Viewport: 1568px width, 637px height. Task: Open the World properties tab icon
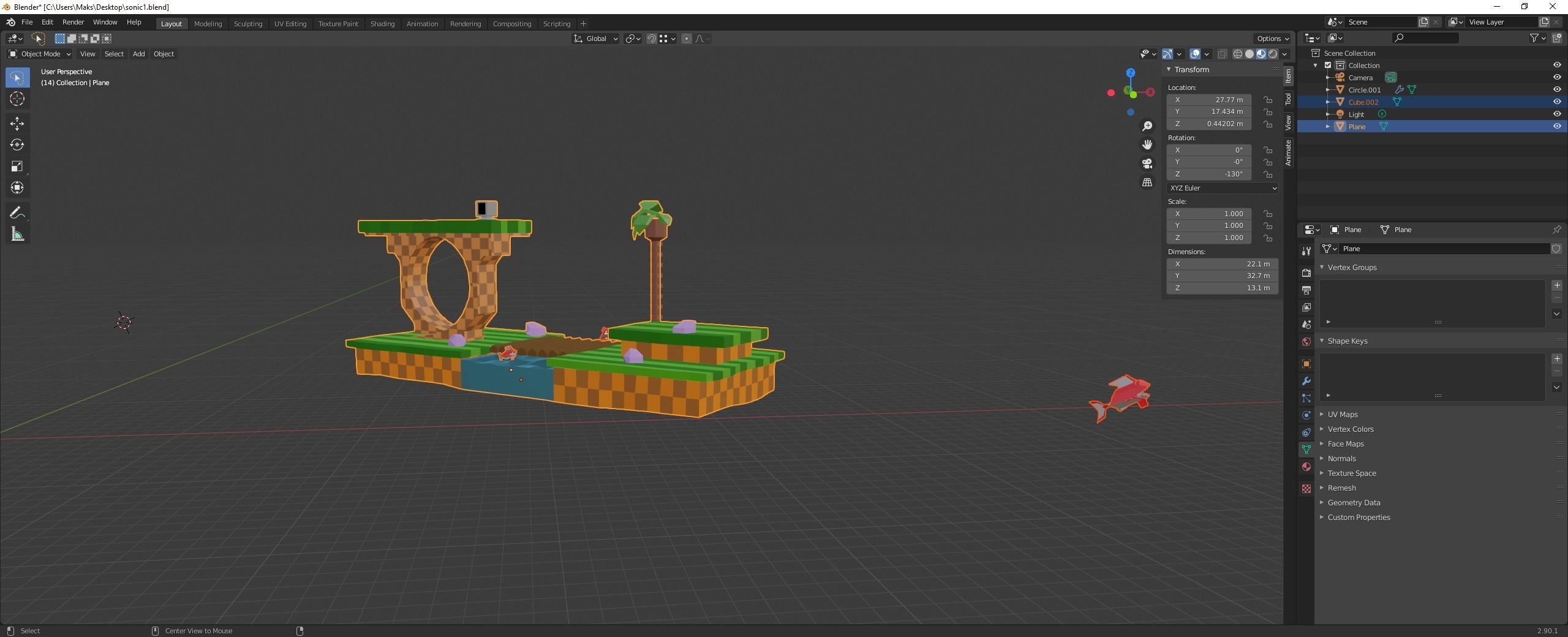coord(1306,341)
